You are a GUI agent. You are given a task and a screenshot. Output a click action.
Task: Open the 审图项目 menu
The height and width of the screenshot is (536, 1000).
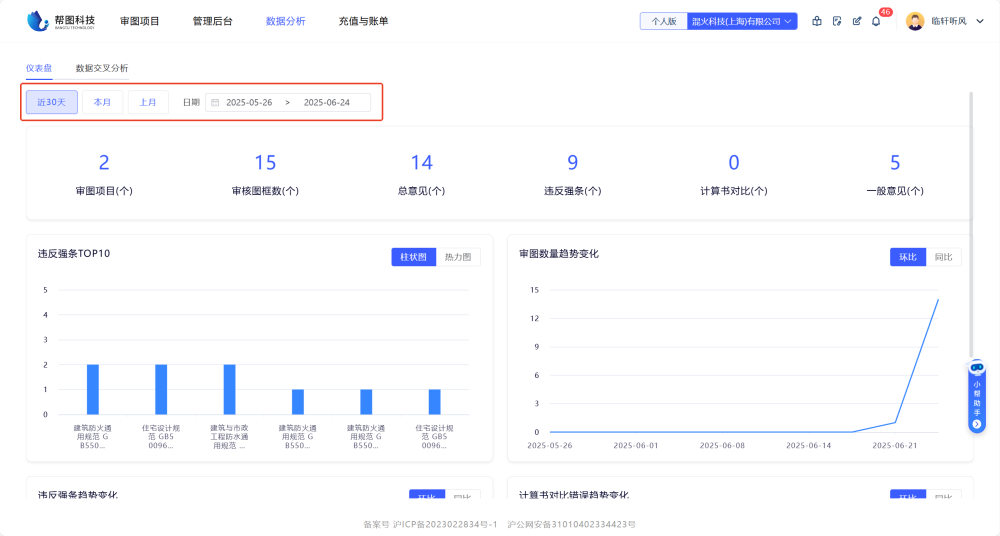pyautogui.click(x=139, y=21)
